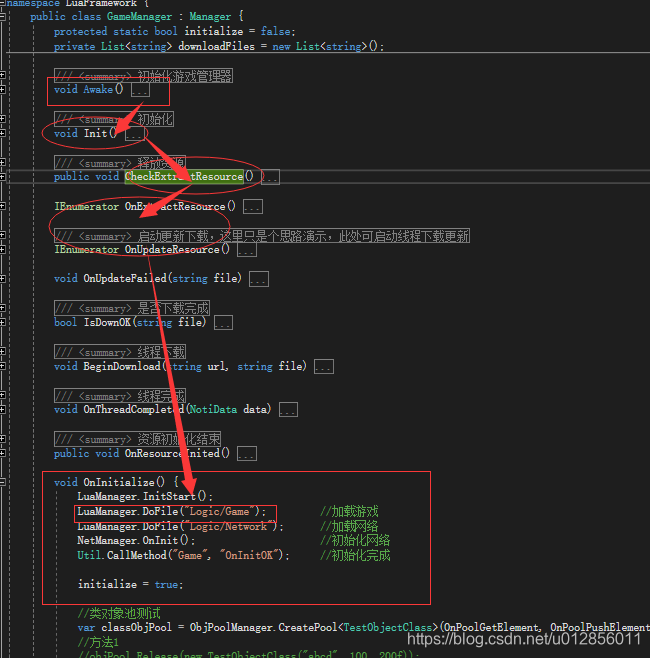Click margin plus marker beside OnUpdateFailed line
This screenshot has height=658, width=650.
coord(3,279)
